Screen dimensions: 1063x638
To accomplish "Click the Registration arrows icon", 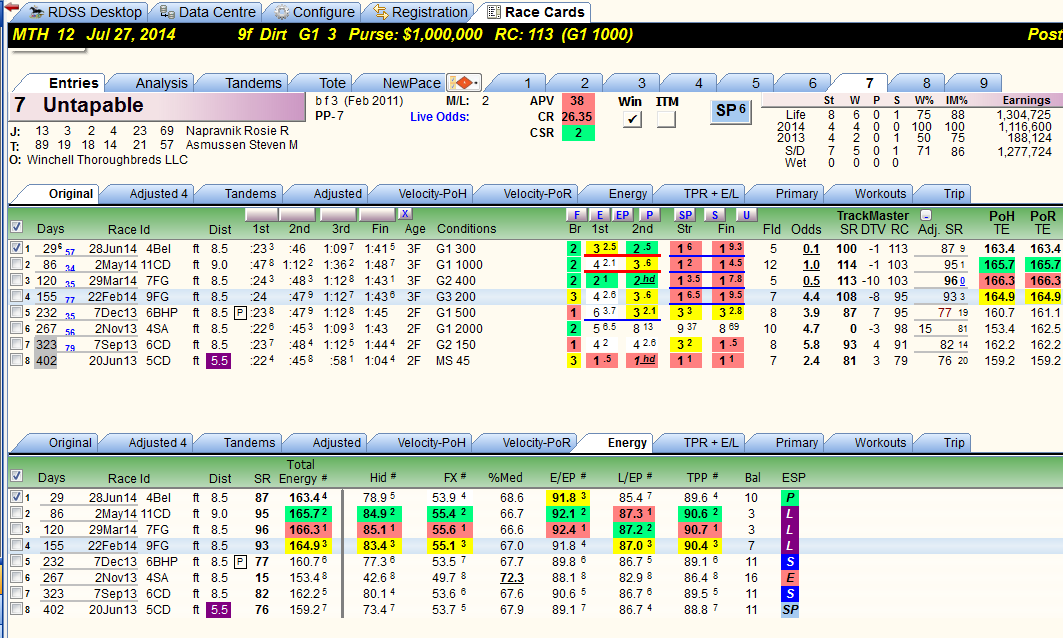I will tap(381, 12).
